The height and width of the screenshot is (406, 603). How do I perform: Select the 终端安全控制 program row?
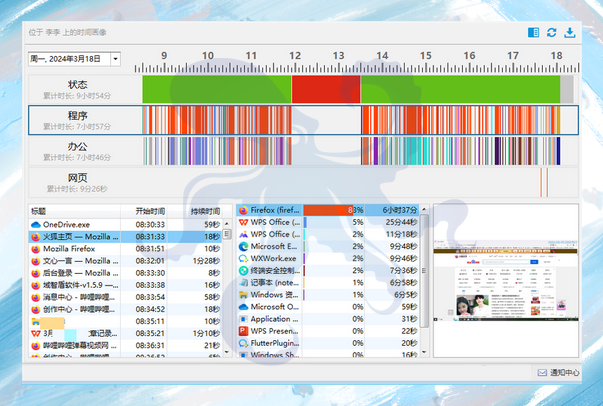(x=275, y=270)
